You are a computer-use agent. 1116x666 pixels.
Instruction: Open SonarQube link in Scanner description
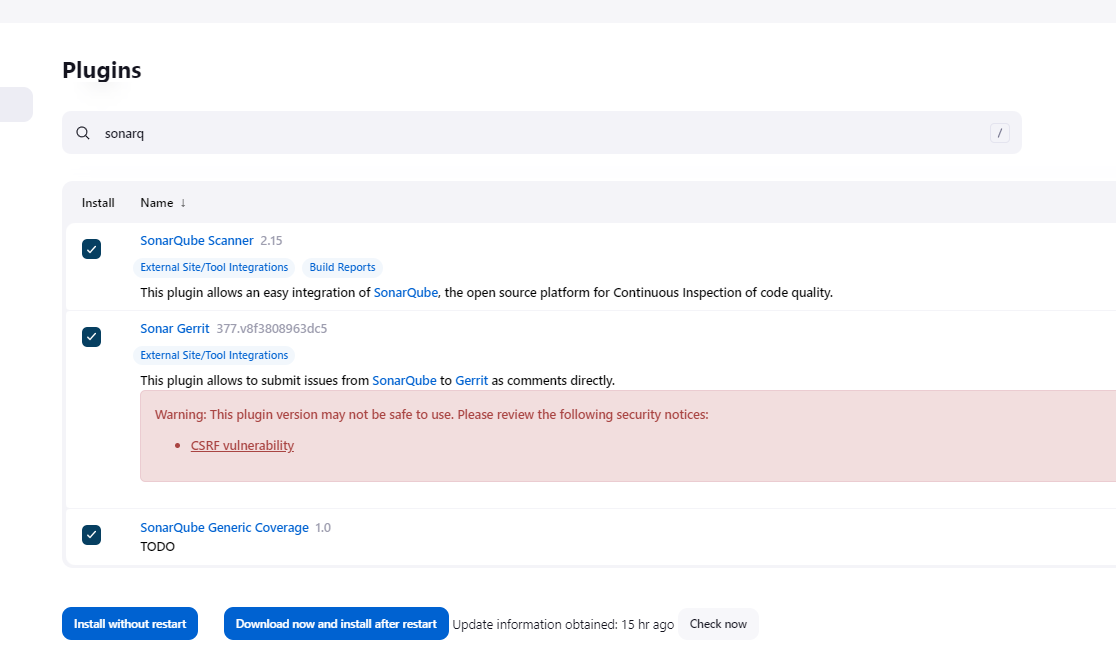click(406, 292)
